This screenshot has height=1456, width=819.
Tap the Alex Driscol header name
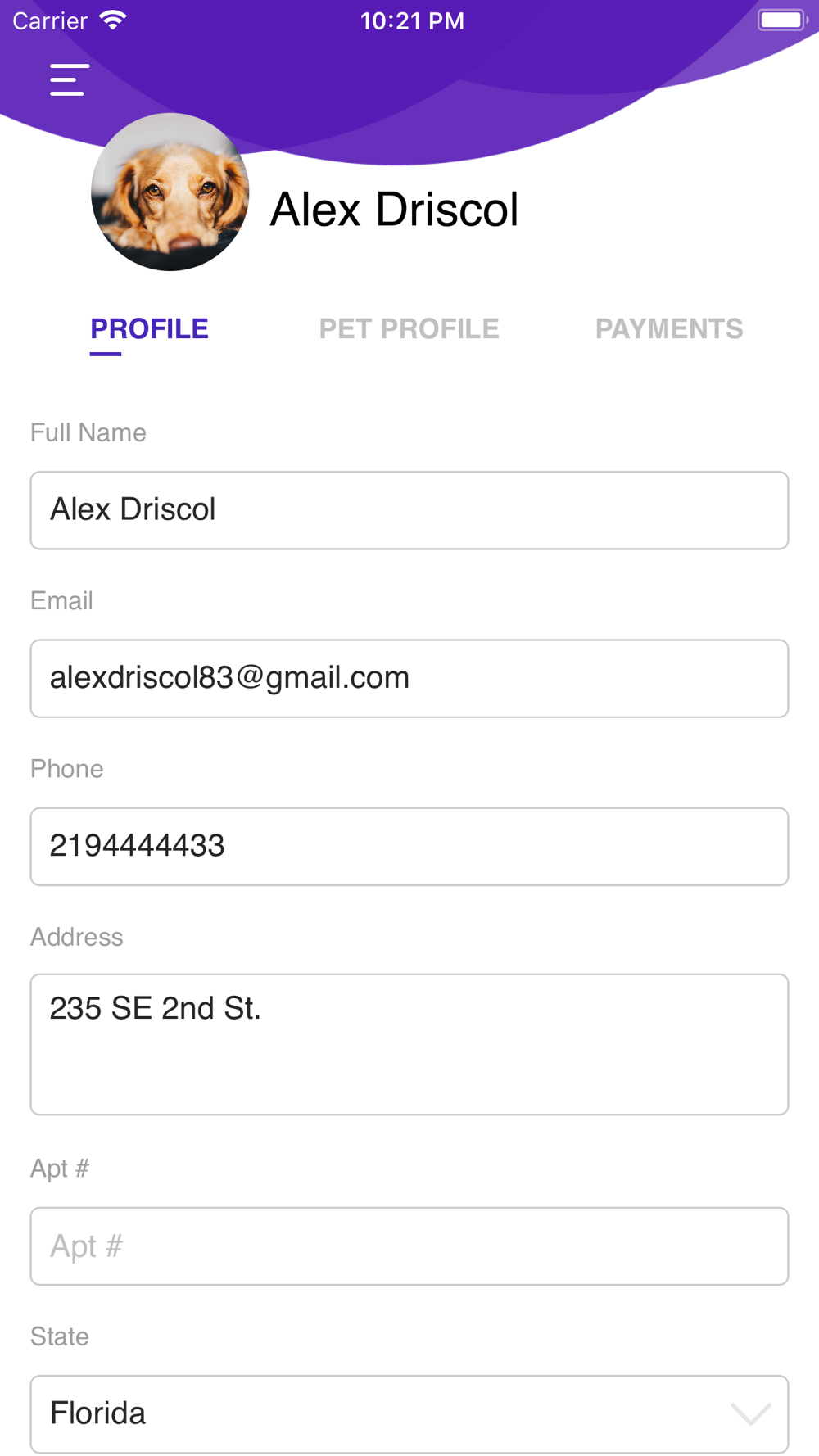coord(394,210)
